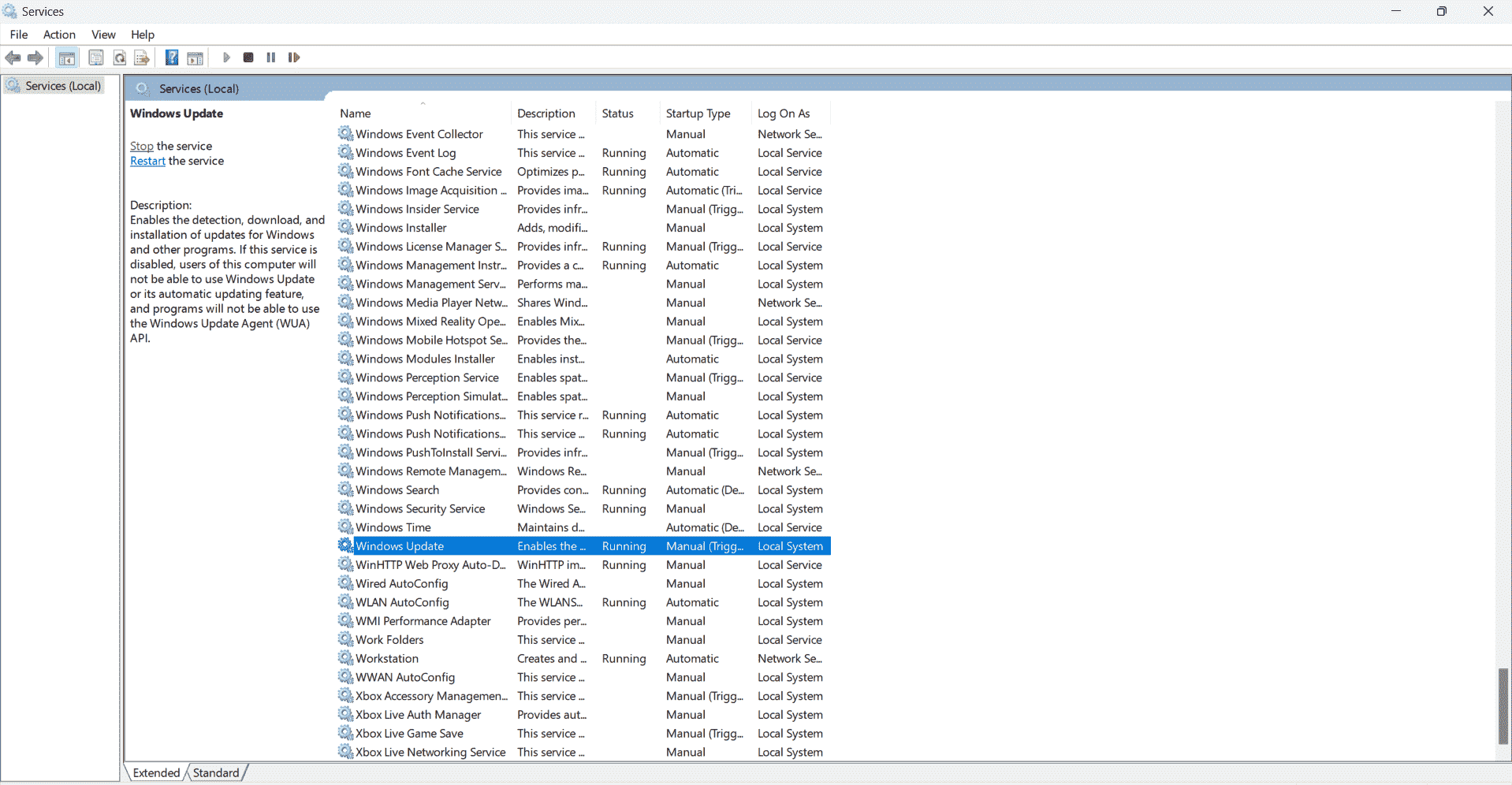The width and height of the screenshot is (1512, 785).
Task: Click gear icon beside Windows Modules Installer
Action: point(345,359)
